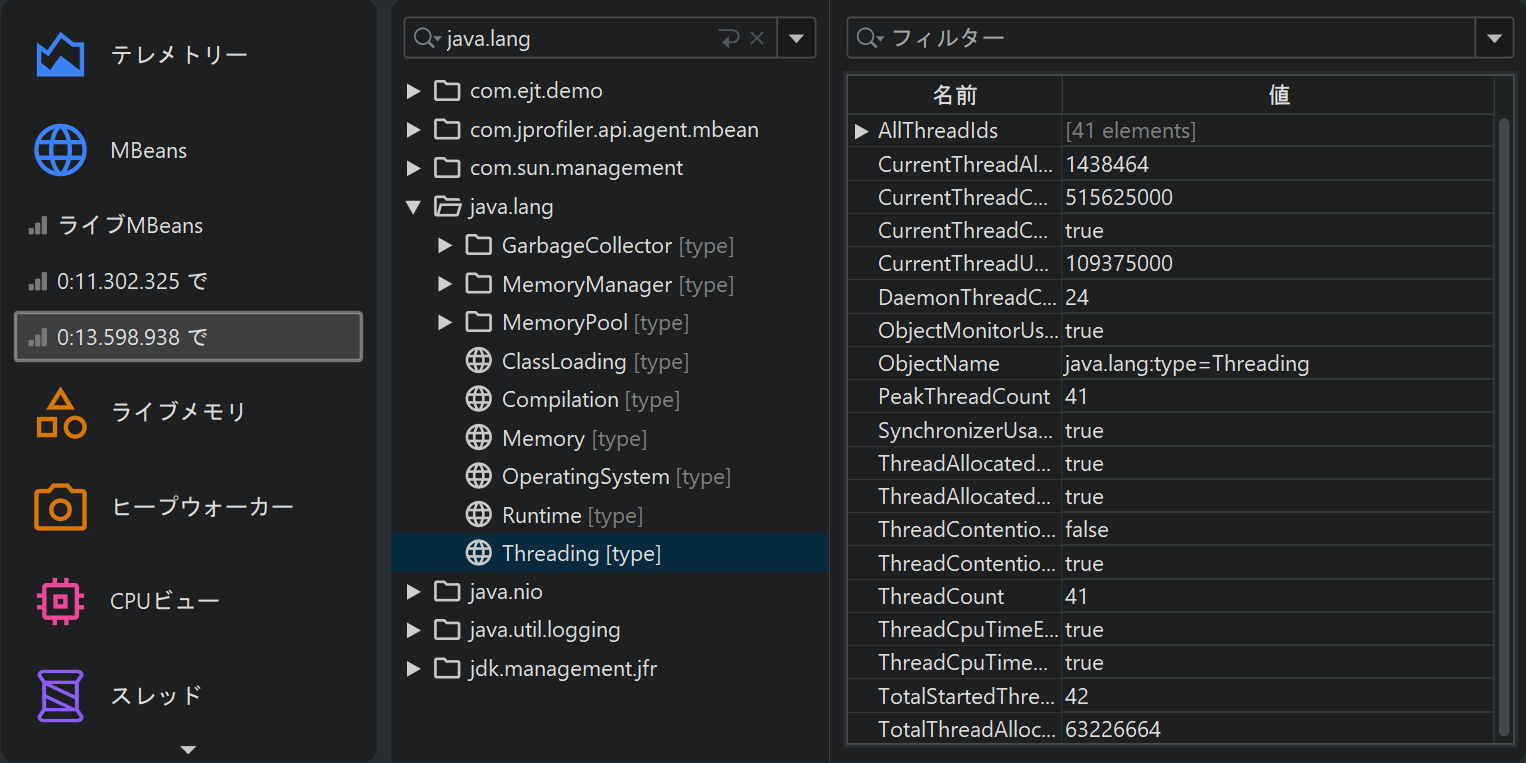The width and height of the screenshot is (1526, 763).
Task: Open the filter options dropdown arrow
Action: (1494, 39)
